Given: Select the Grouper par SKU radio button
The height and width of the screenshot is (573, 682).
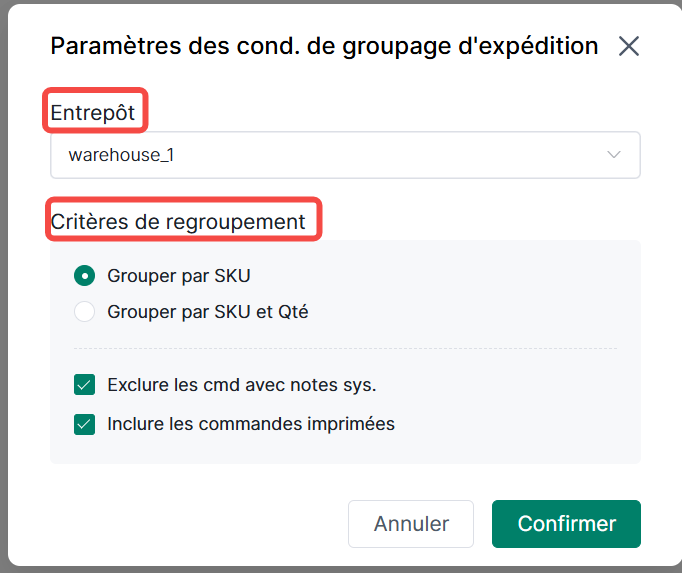Looking at the screenshot, I should click(x=85, y=275).
